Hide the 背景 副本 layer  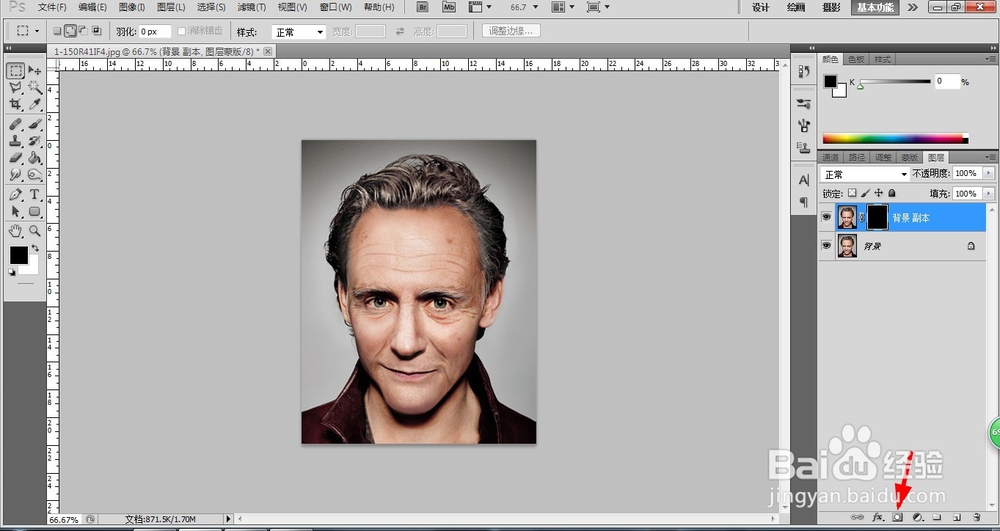point(826,217)
